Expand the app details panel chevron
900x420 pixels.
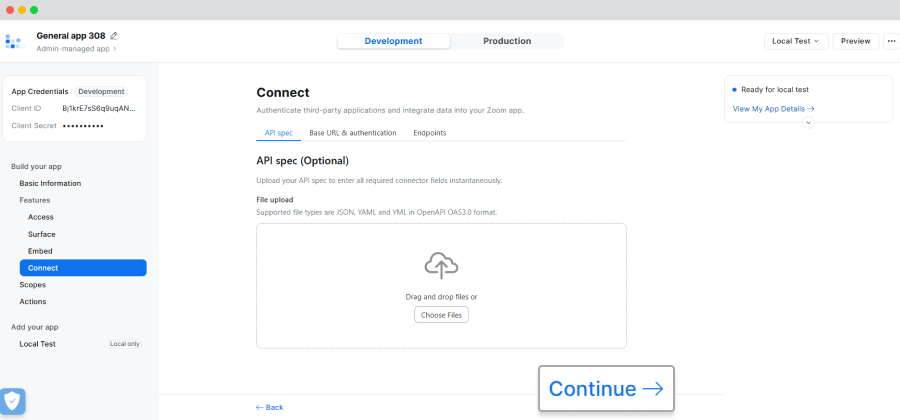pos(808,122)
